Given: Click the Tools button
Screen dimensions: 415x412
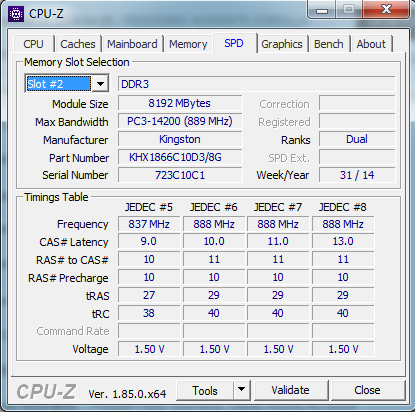Looking at the screenshot, I should click(205, 390).
